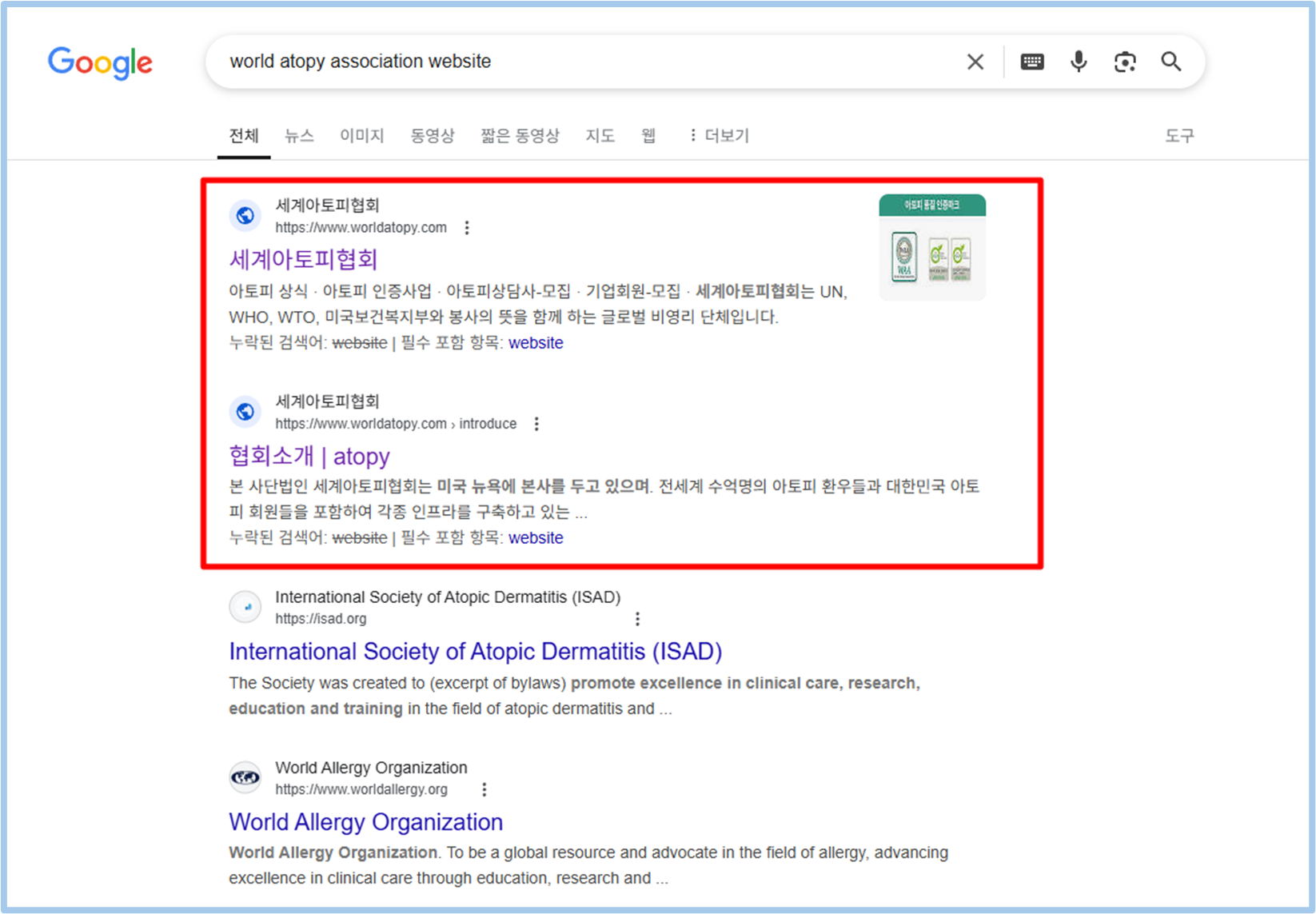Expand the 더보기 menu
The image size is (1316, 914).
pos(719,136)
